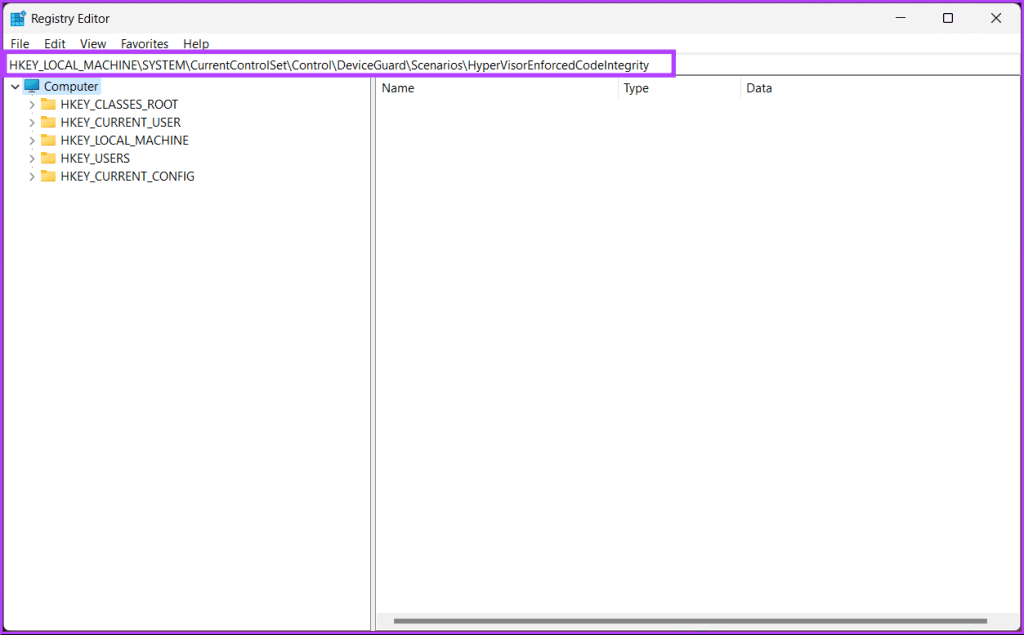Expand the HKEY_CURRENT_USER tree node

[31, 122]
